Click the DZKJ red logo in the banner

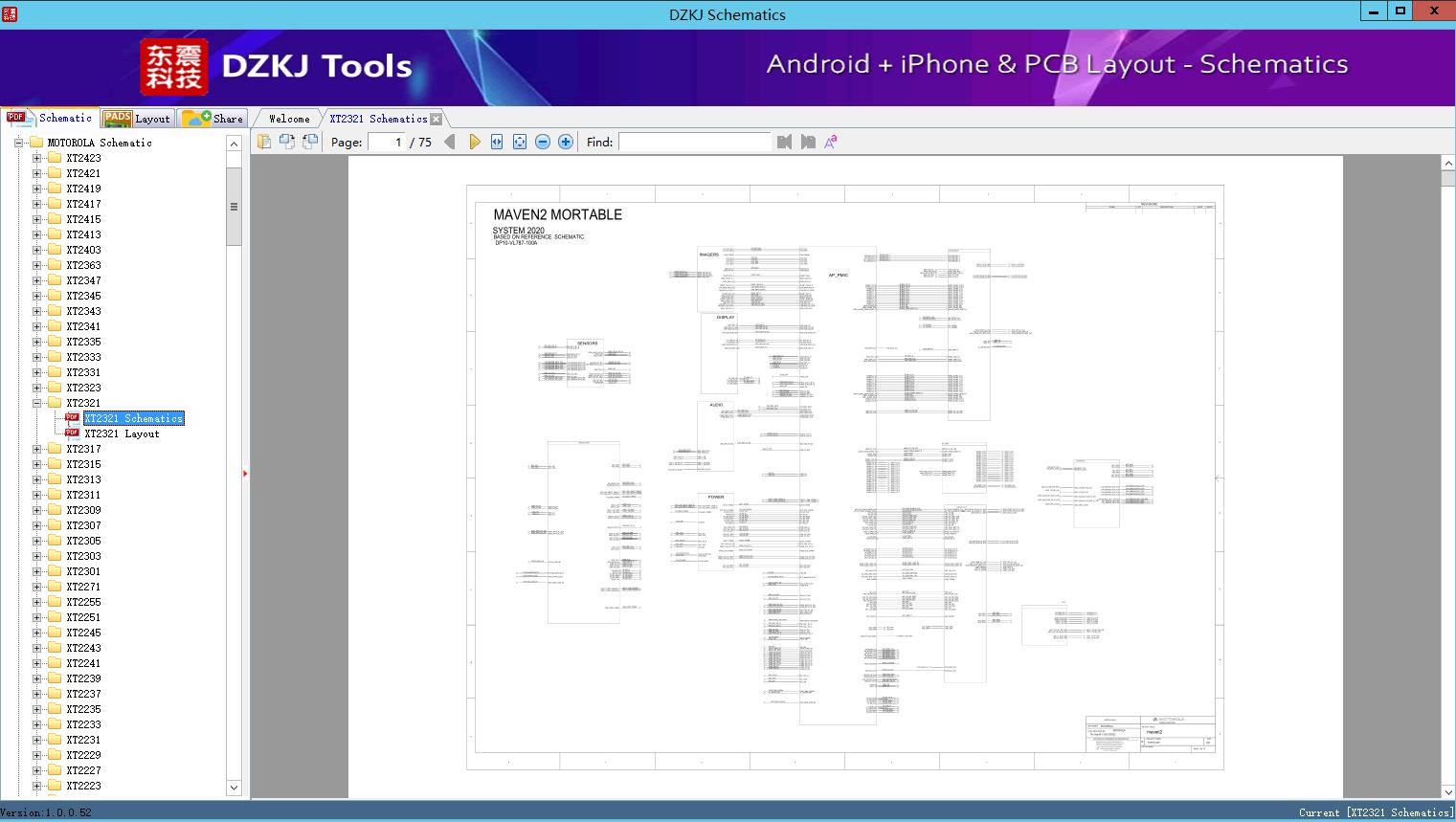tap(174, 67)
